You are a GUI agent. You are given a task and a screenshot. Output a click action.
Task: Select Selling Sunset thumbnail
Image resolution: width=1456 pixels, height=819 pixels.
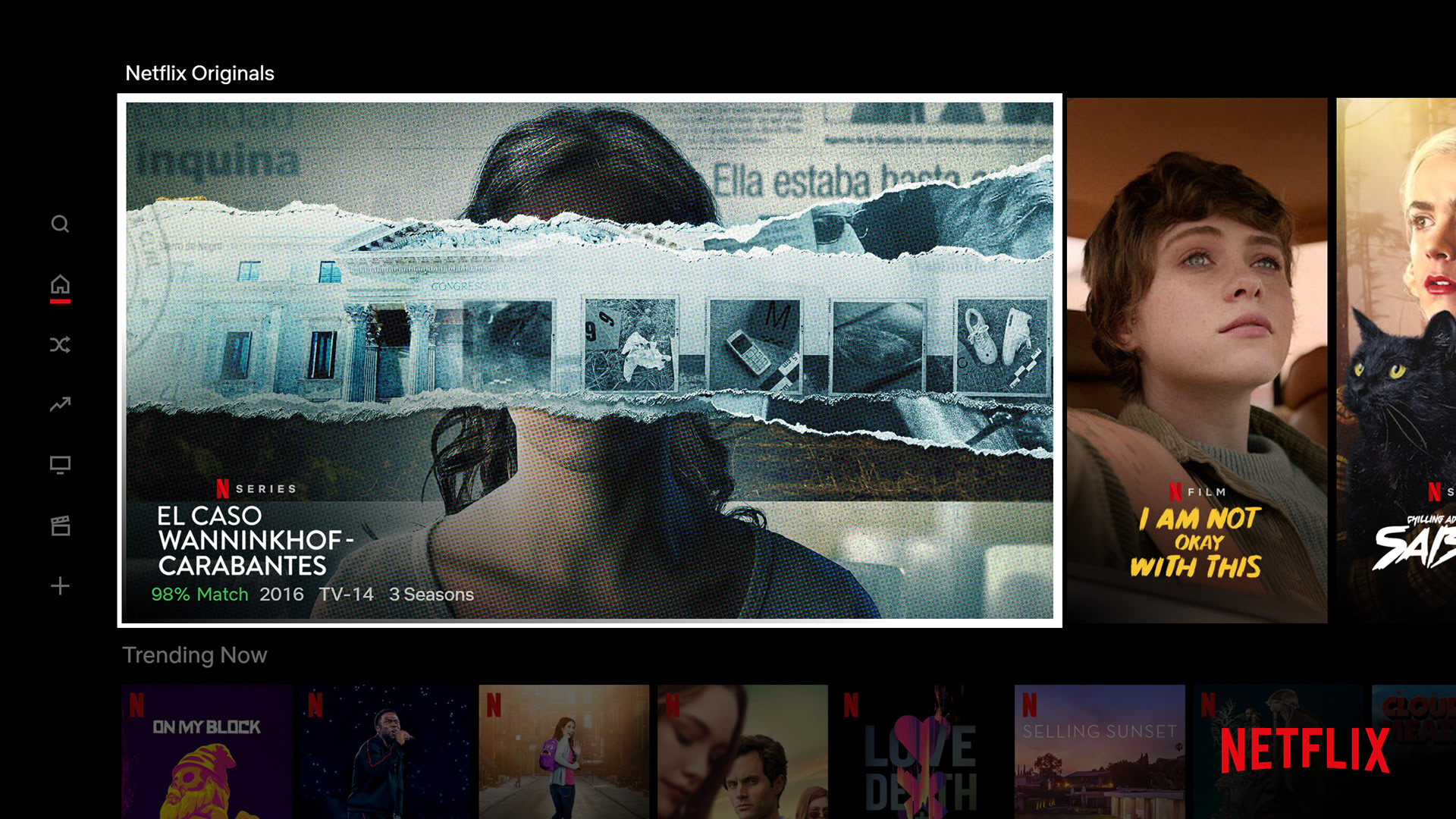coord(1100,751)
